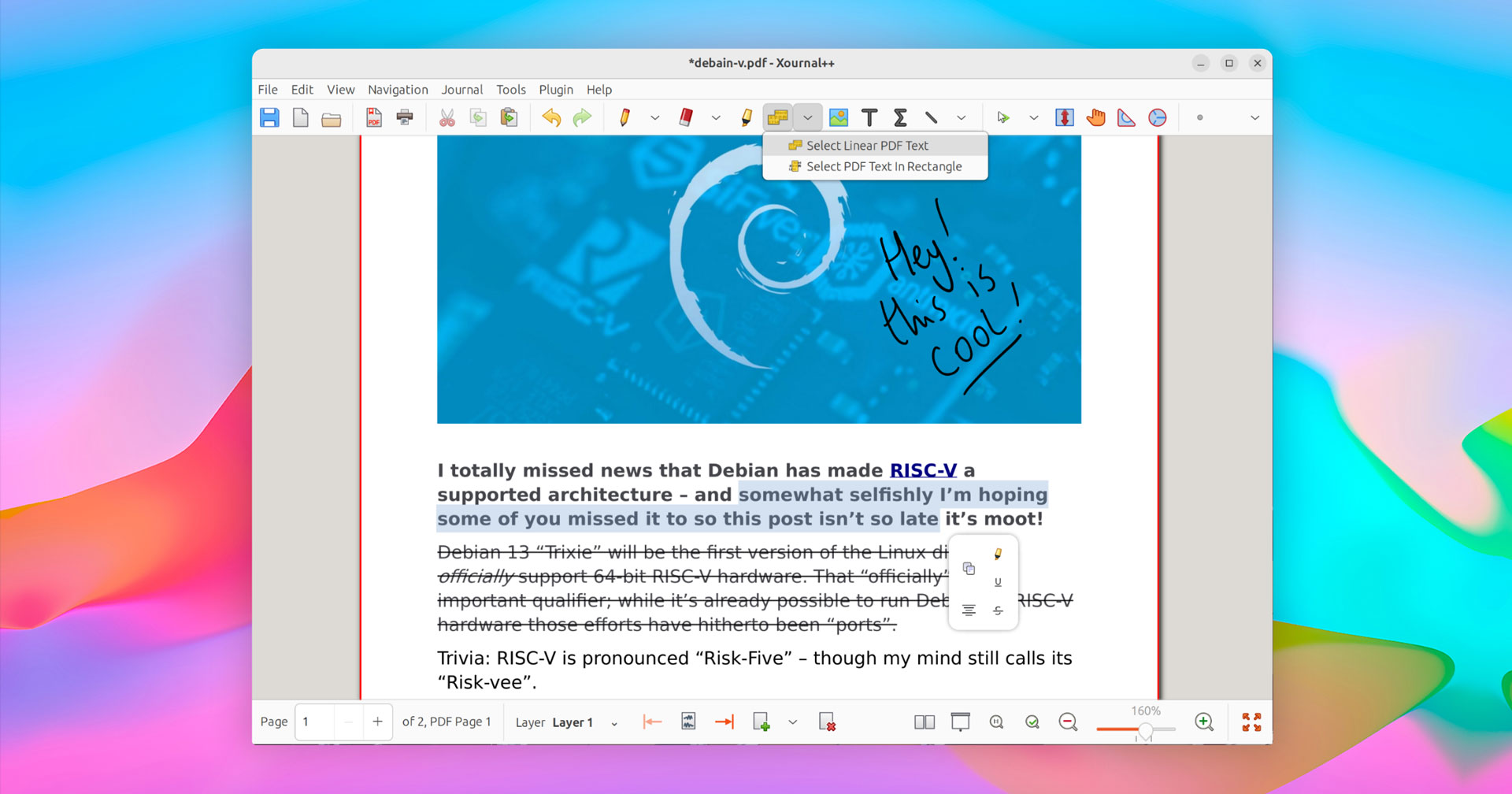
Task: Expand the selection tool dropdown arrow
Action: coord(1033,118)
